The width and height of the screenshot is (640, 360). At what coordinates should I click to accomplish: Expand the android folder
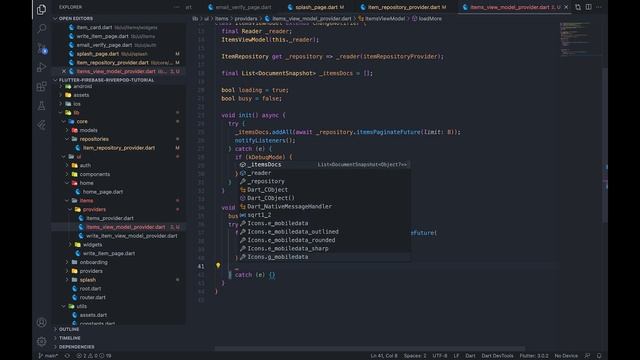(x=82, y=87)
